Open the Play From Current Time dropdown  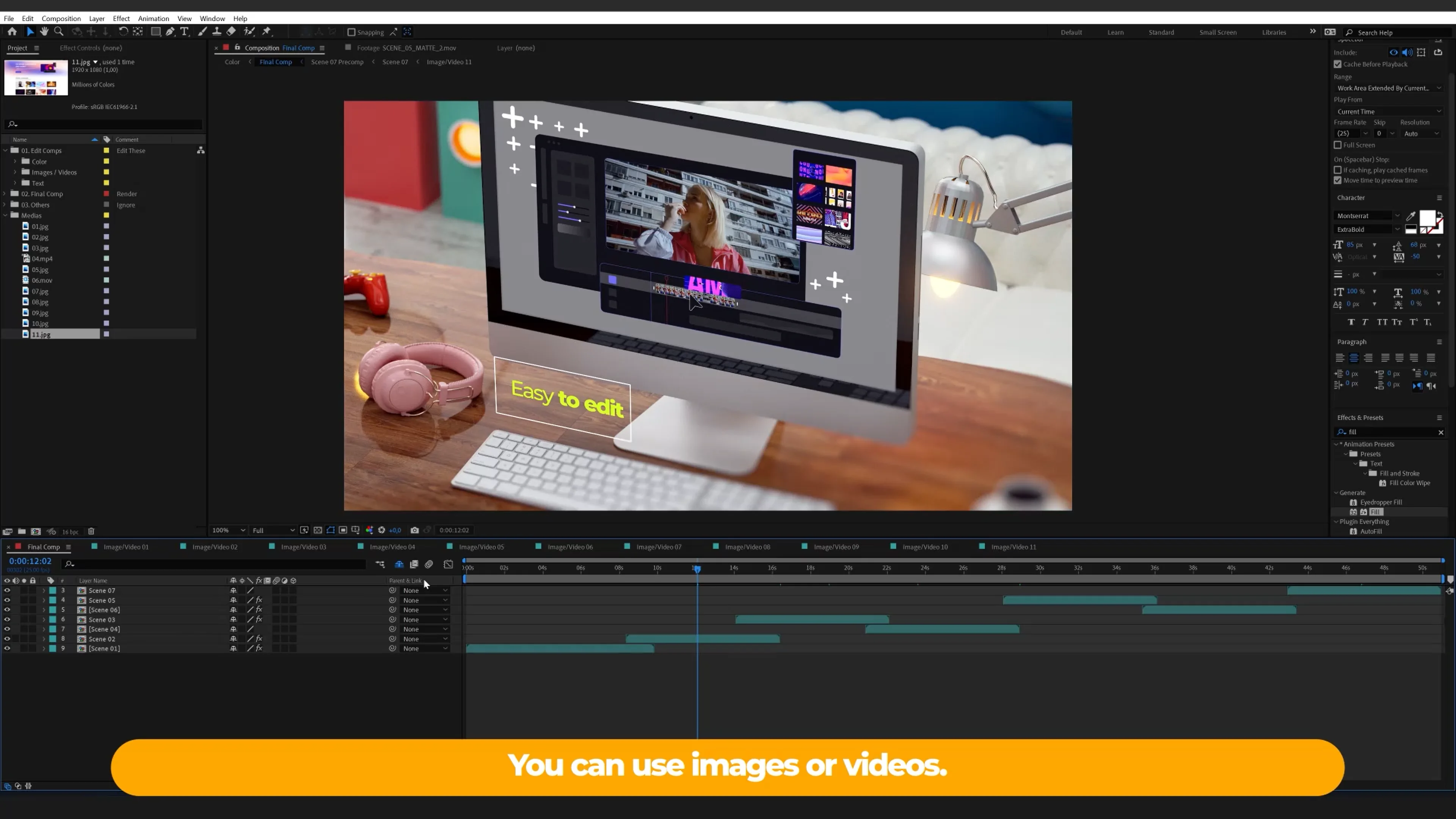pos(1389,111)
